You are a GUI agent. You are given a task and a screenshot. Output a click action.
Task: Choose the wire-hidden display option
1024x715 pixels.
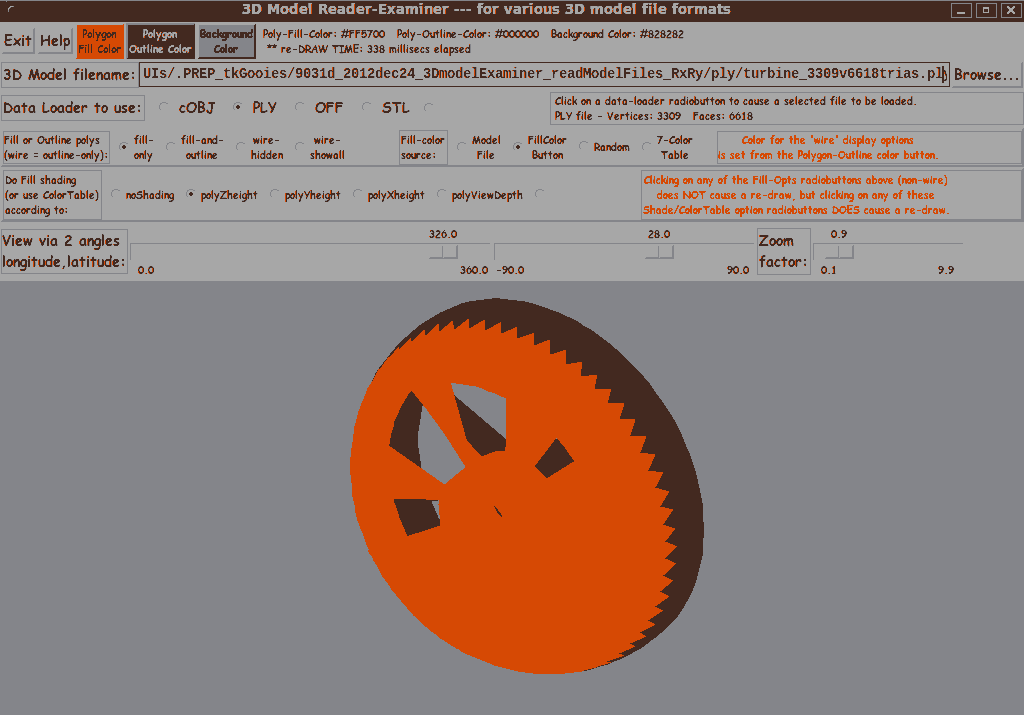coord(241,147)
